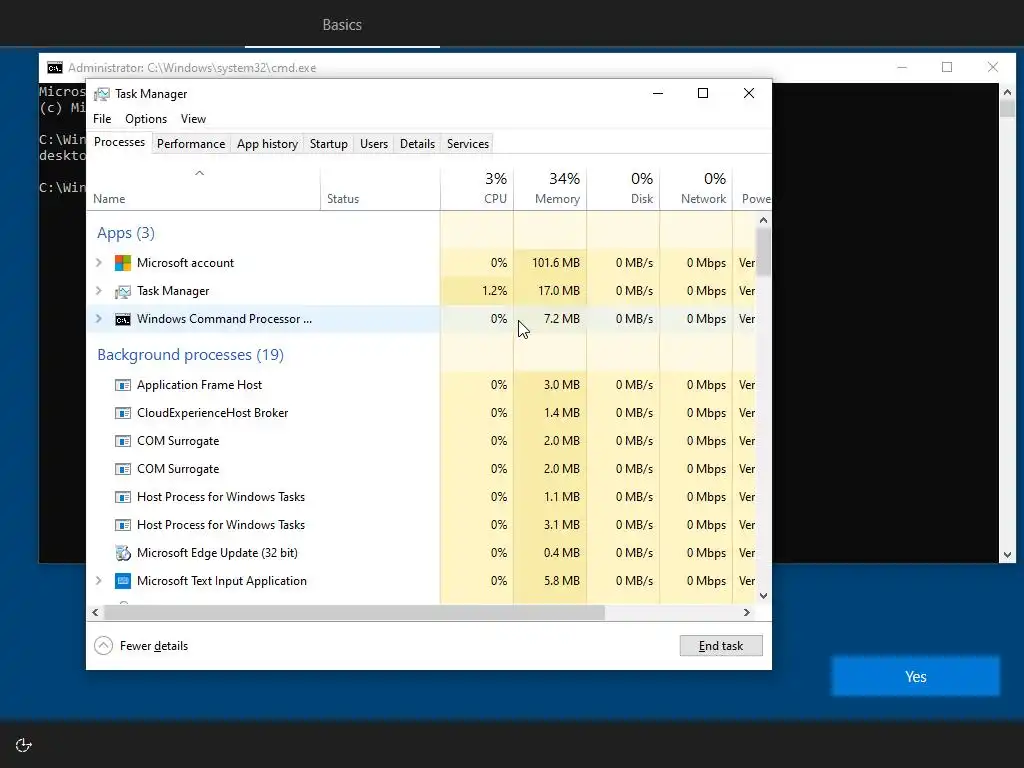Viewport: 1024px width, 768px height.
Task: Click the Fewer details circle arrow icon
Action: [x=103, y=646]
